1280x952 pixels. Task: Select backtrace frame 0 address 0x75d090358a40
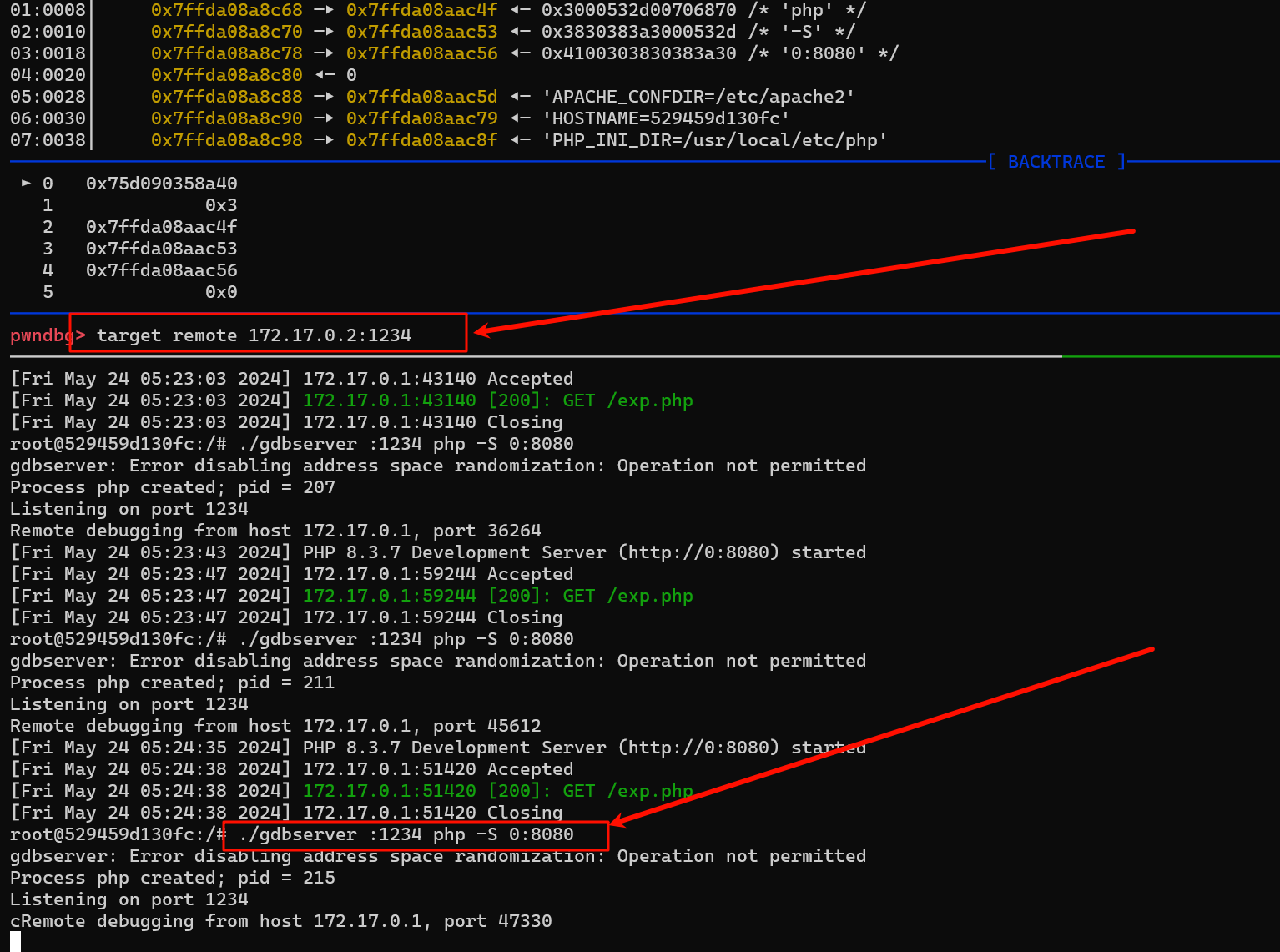161,184
